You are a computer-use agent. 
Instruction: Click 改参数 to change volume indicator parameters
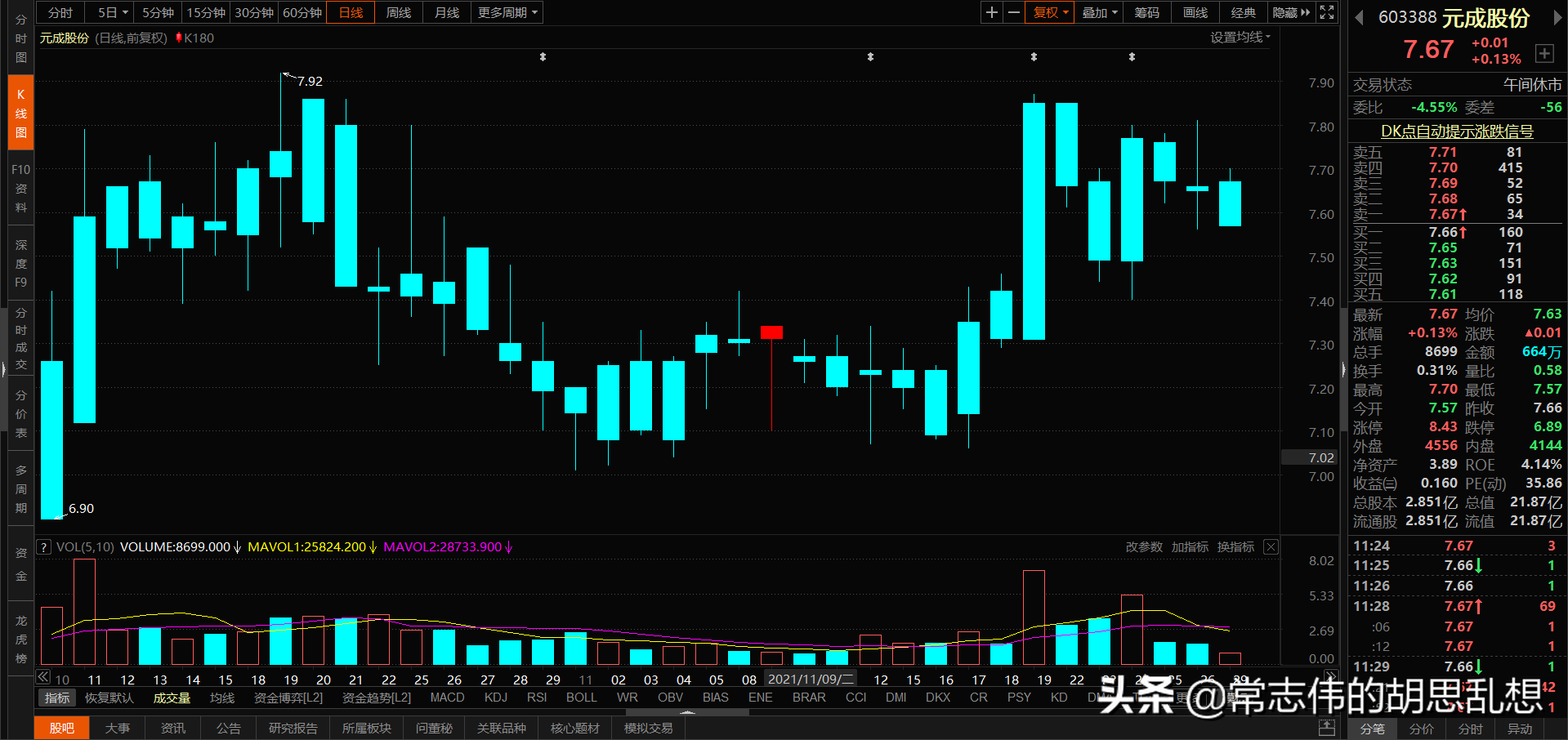coord(1143,546)
